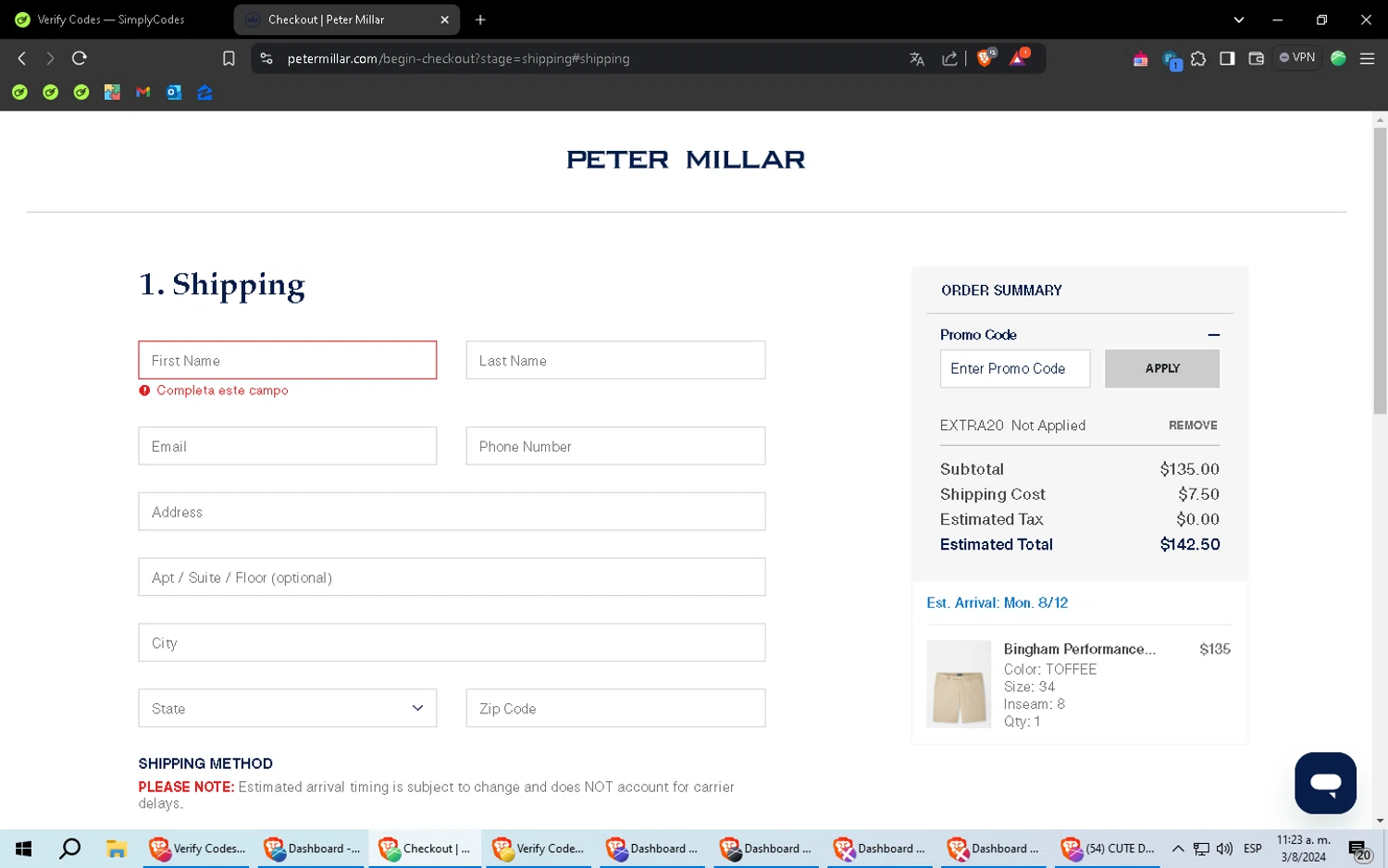Click the translate page icon

click(x=917, y=58)
